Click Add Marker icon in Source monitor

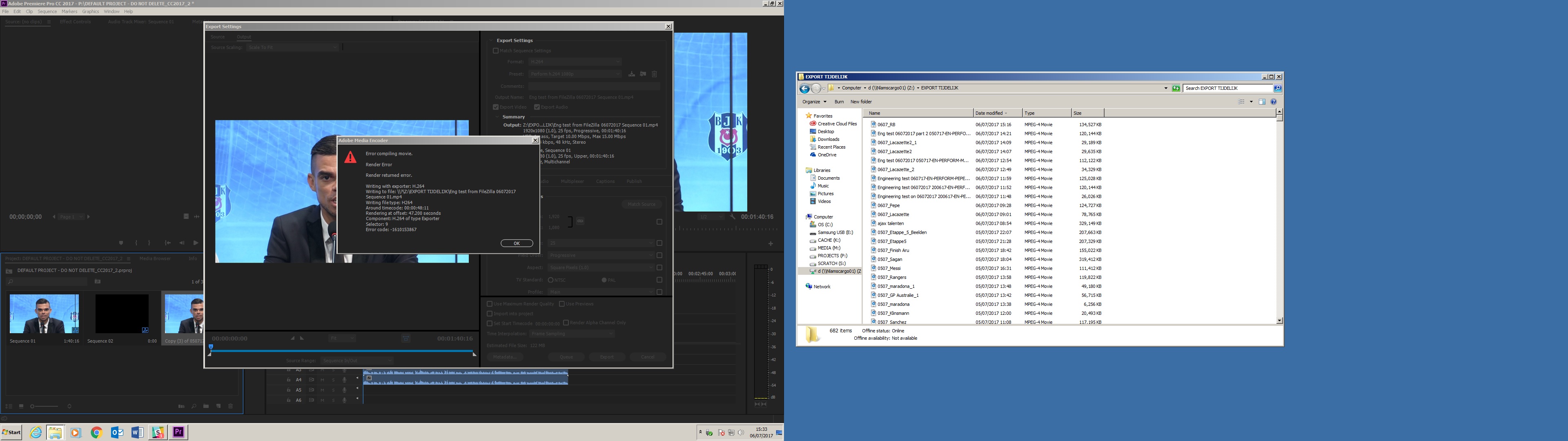tap(121, 243)
